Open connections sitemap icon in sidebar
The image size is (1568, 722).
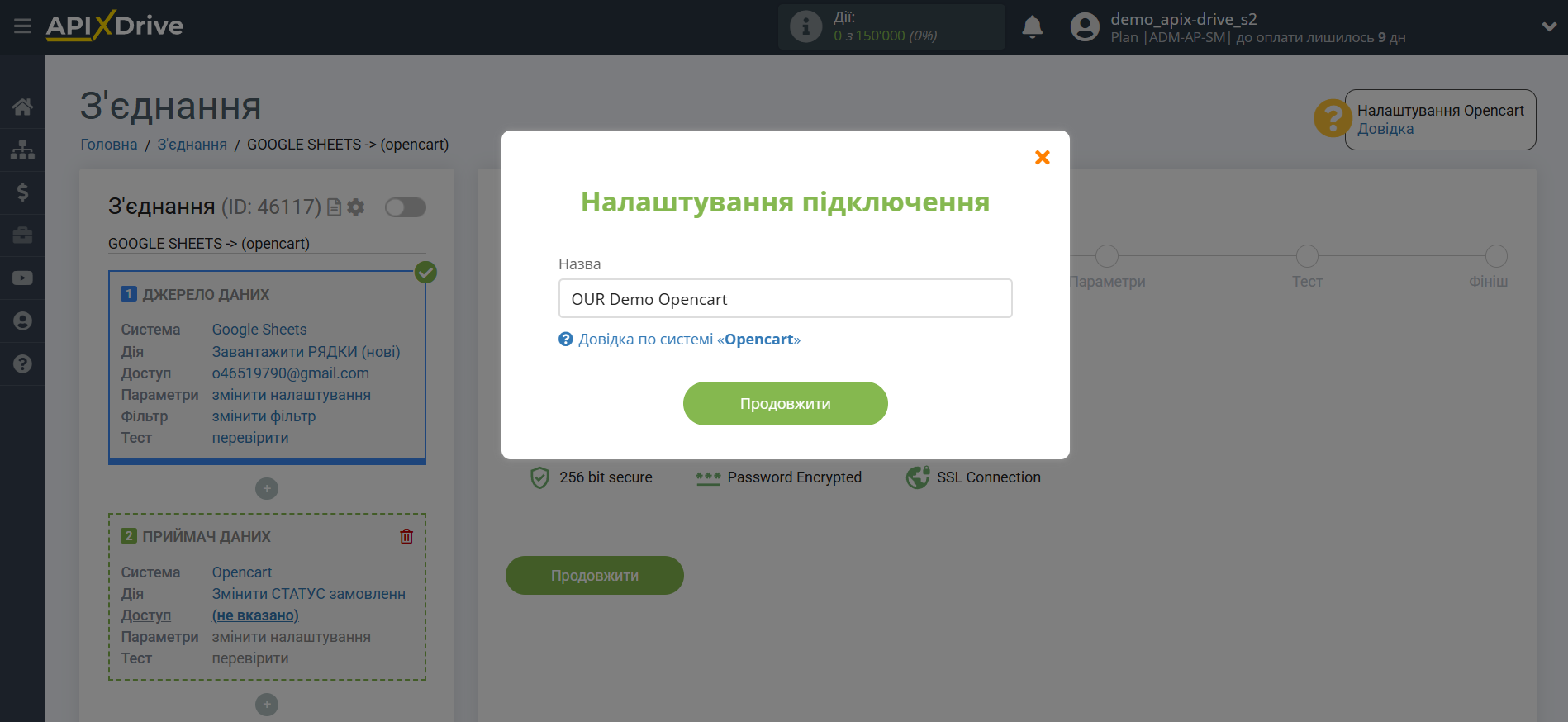pyautogui.click(x=22, y=150)
